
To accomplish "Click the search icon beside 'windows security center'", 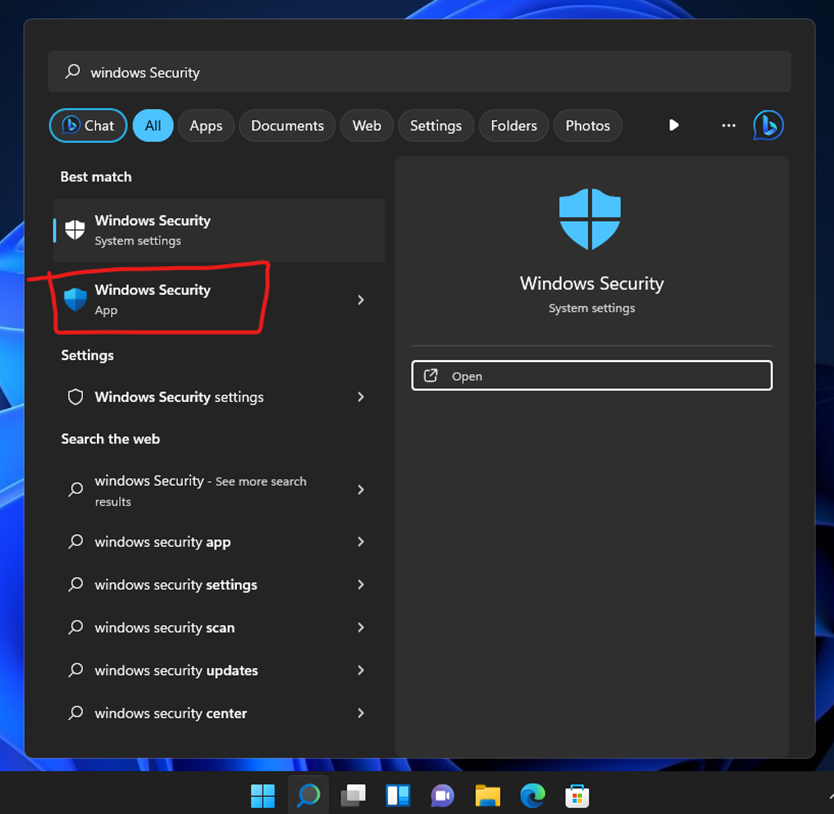I will 76,713.
